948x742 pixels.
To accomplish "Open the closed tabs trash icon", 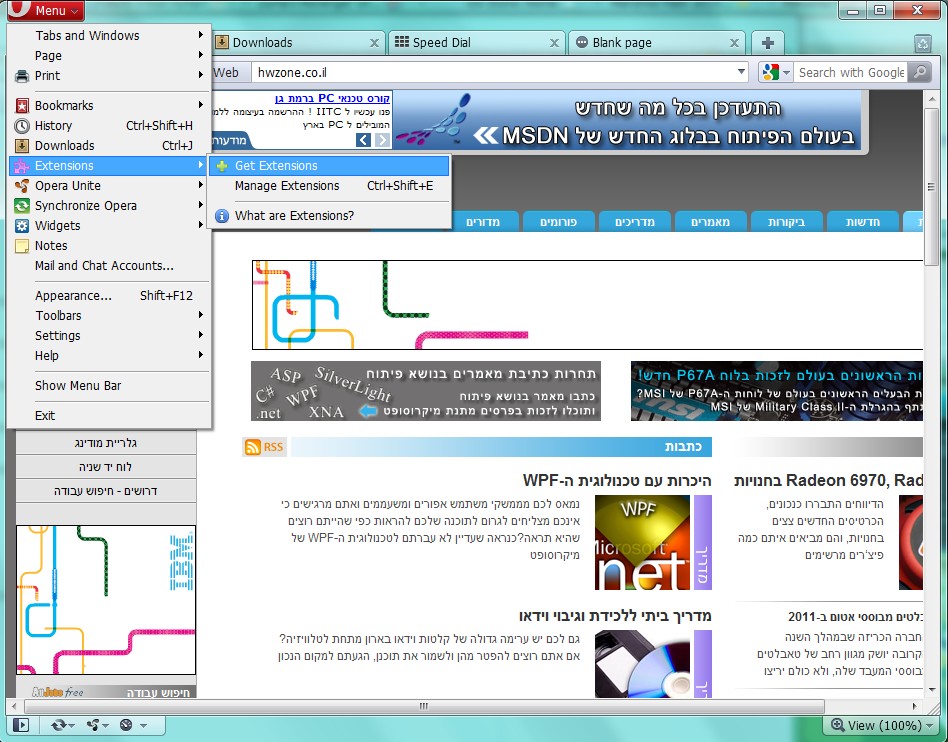I will pos(923,44).
